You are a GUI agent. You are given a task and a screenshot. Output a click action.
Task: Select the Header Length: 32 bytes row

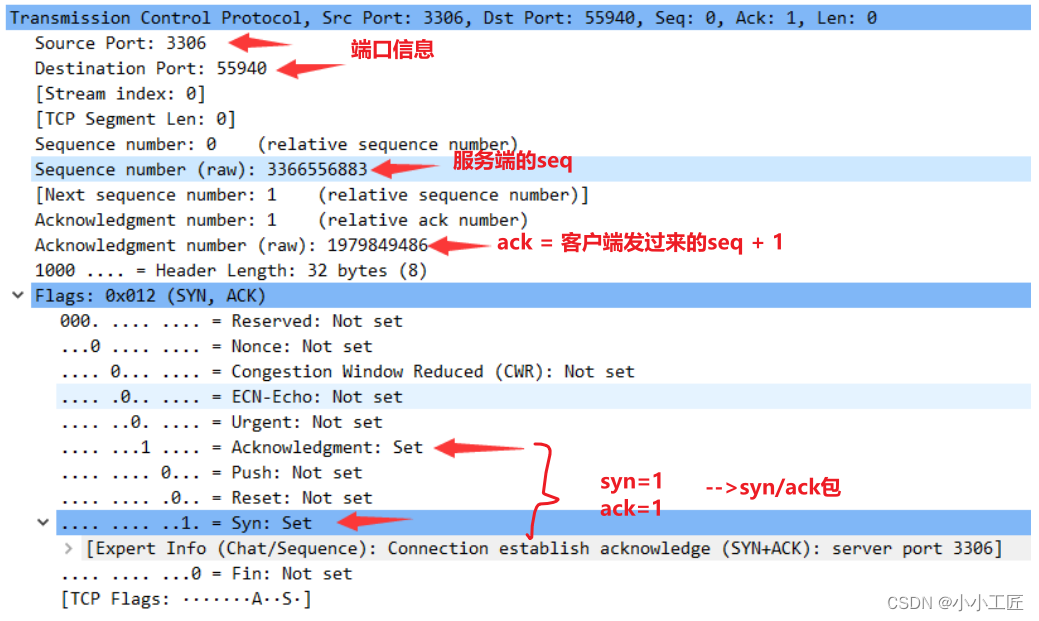[231, 270]
